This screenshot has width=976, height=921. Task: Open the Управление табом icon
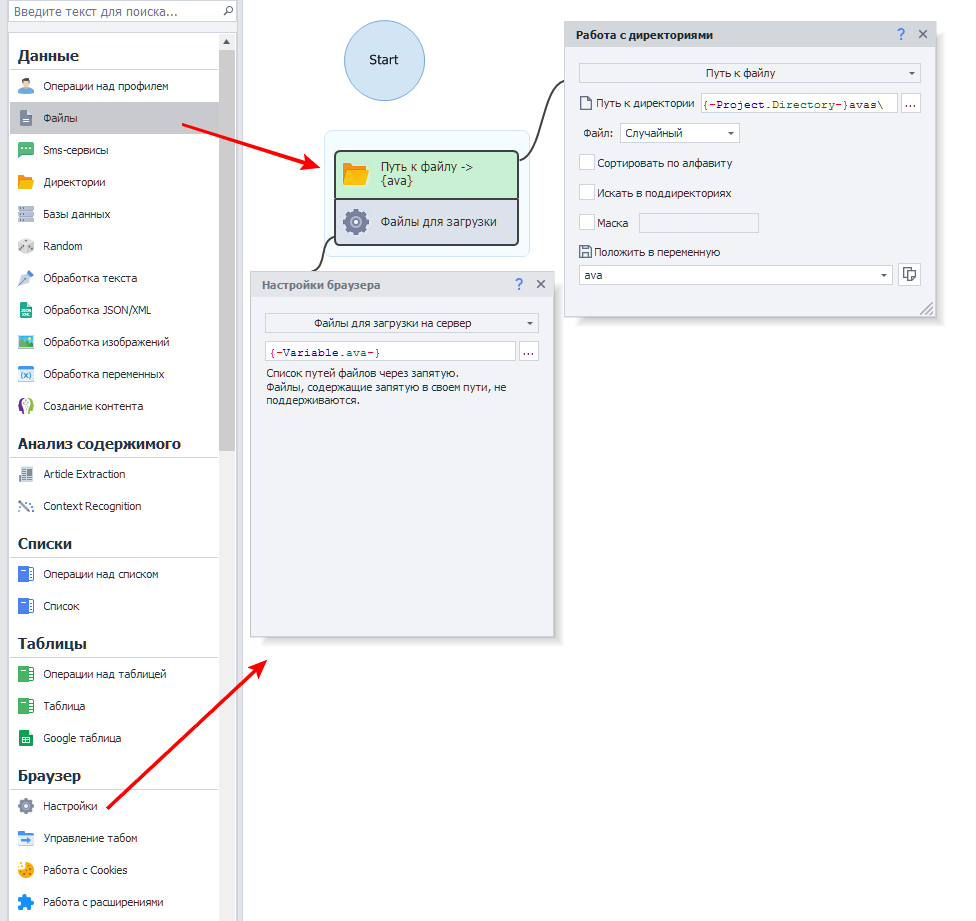(x=26, y=838)
